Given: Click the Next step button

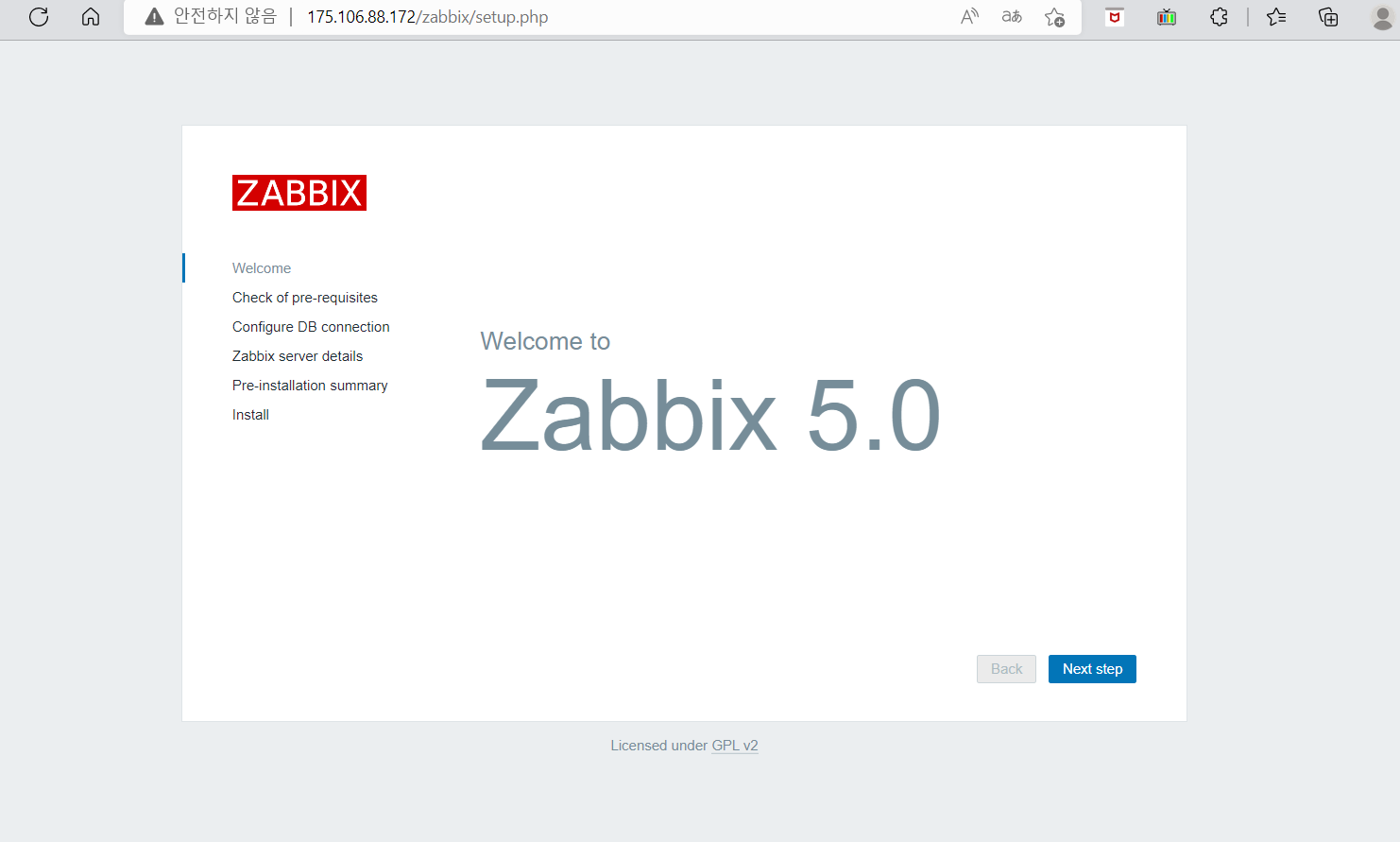Looking at the screenshot, I should point(1092,669).
